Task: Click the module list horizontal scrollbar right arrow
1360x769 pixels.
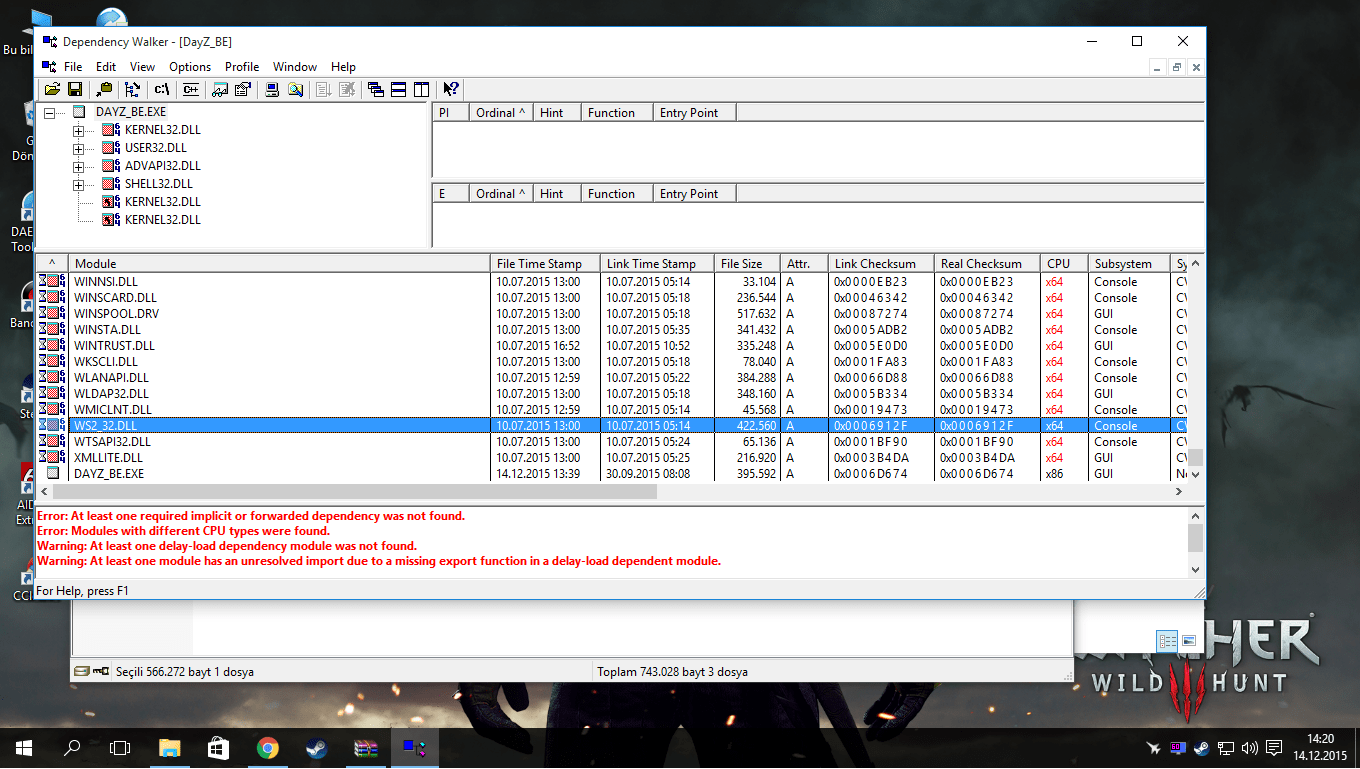Action: [x=1178, y=492]
